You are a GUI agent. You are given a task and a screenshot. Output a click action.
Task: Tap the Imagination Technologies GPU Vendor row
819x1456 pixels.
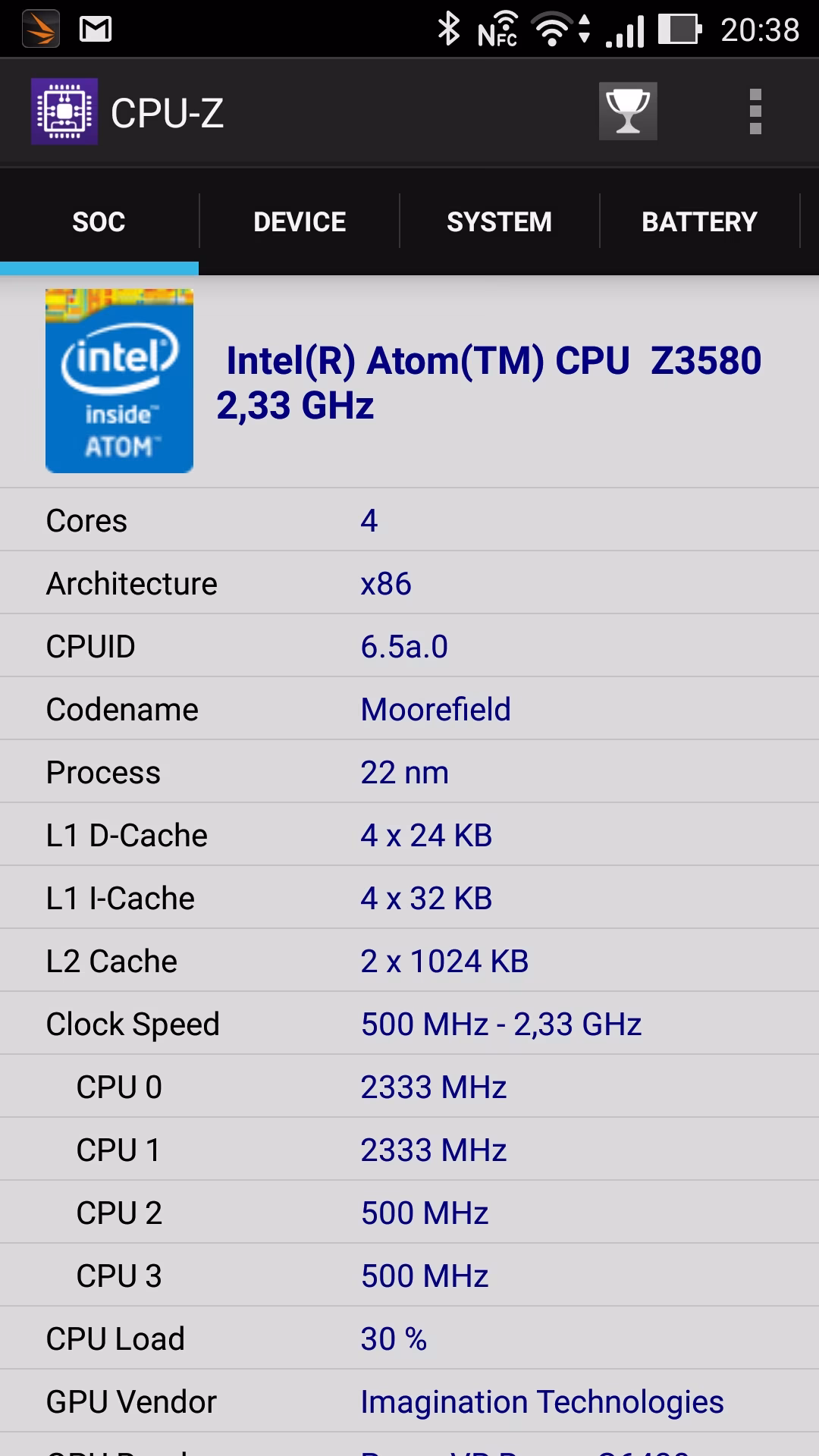(409, 1401)
